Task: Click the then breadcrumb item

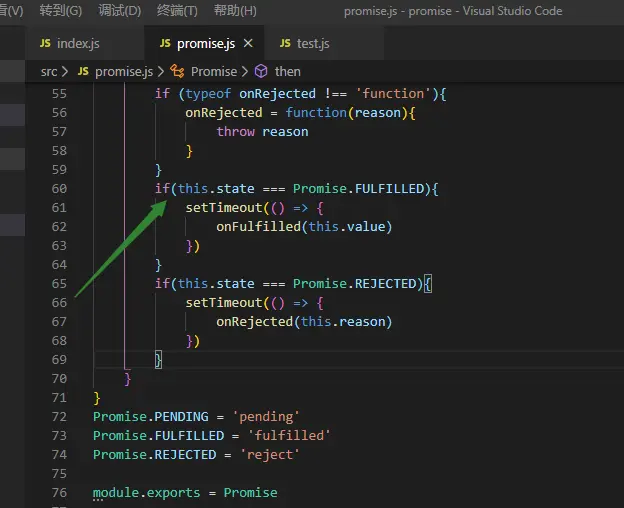Action: [288, 72]
